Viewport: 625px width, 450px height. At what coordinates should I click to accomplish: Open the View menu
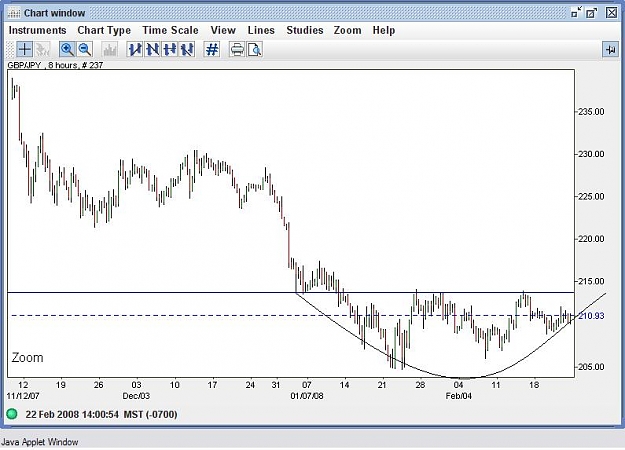click(x=223, y=30)
